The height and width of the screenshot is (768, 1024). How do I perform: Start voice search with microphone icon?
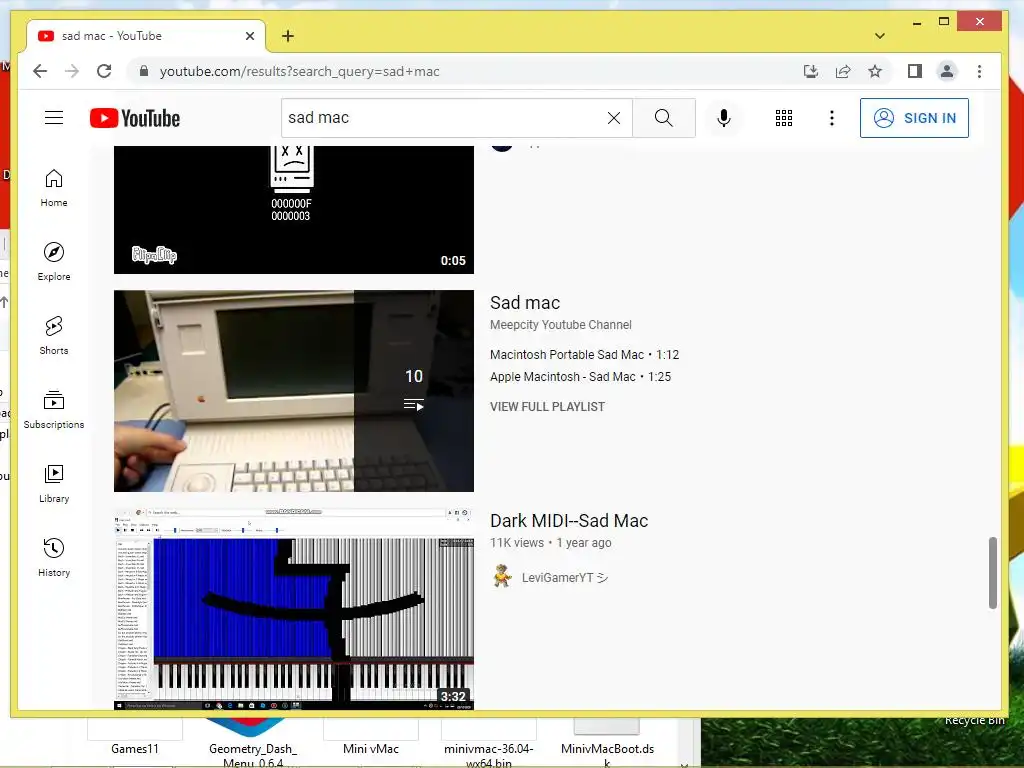point(724,118)
